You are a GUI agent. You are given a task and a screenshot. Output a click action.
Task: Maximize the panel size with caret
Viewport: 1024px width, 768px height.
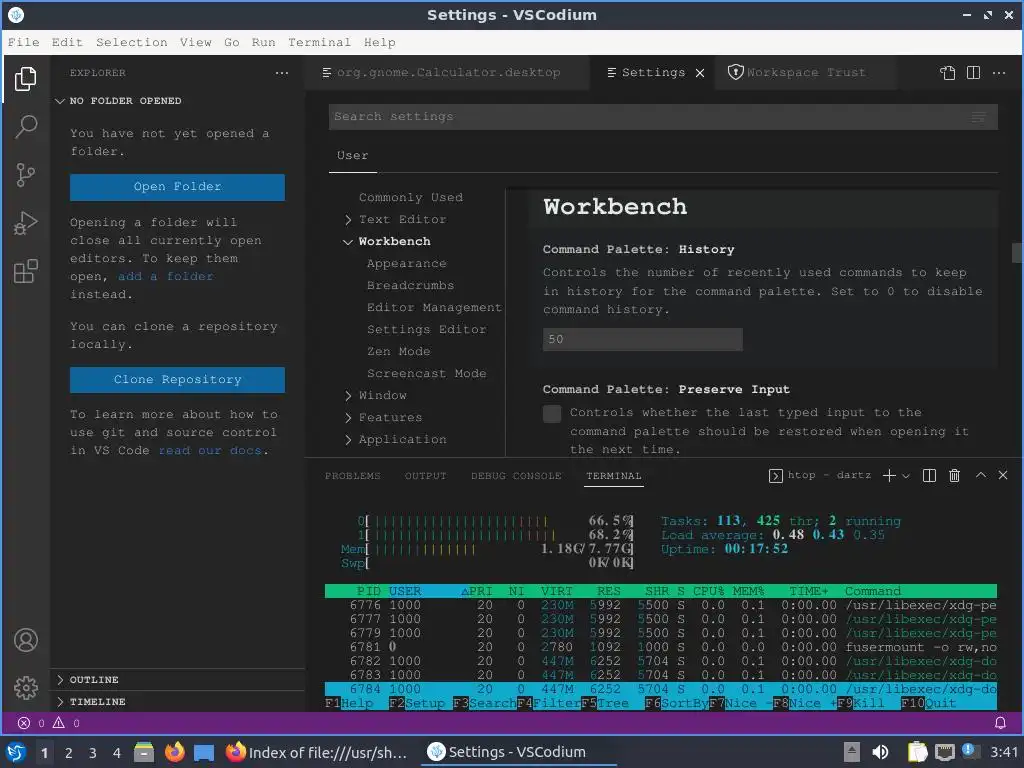coord(981,475)
